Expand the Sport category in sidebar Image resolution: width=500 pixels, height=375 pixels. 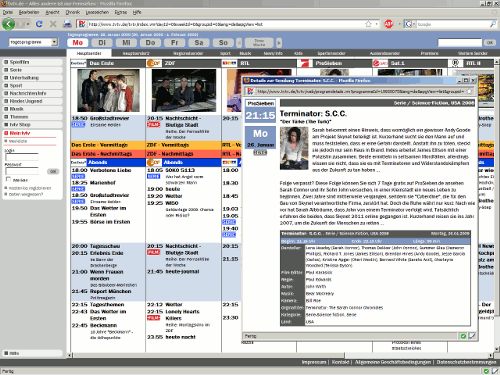pos(33,86)
